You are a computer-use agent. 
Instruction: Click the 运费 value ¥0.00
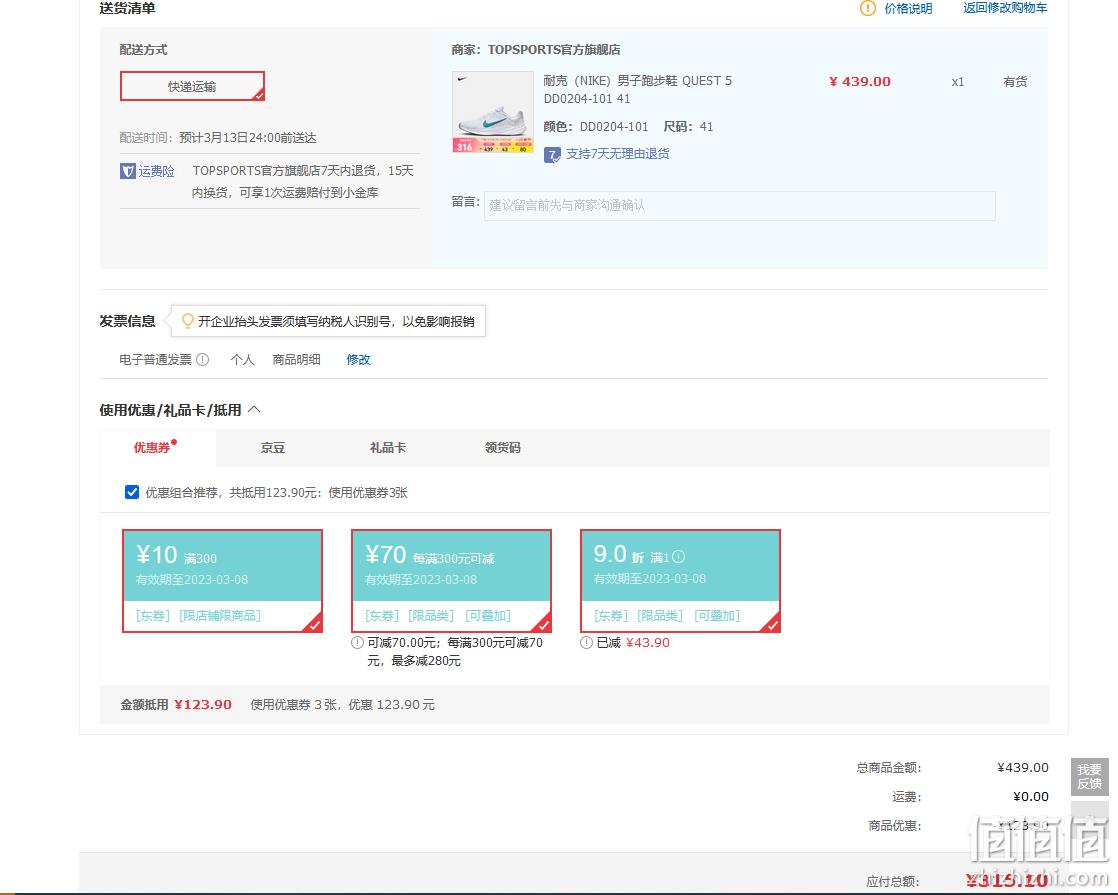click(x=1031, y=797)
